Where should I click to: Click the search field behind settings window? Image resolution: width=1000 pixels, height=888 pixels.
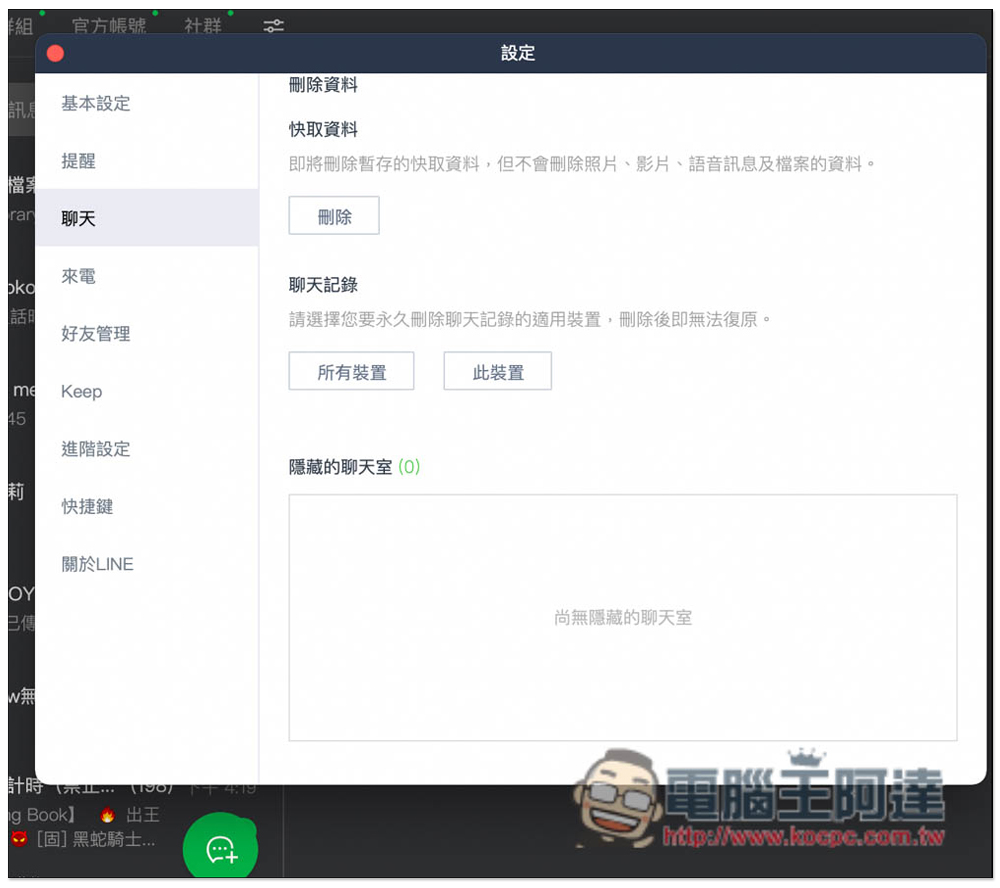(x=21, y=110)
